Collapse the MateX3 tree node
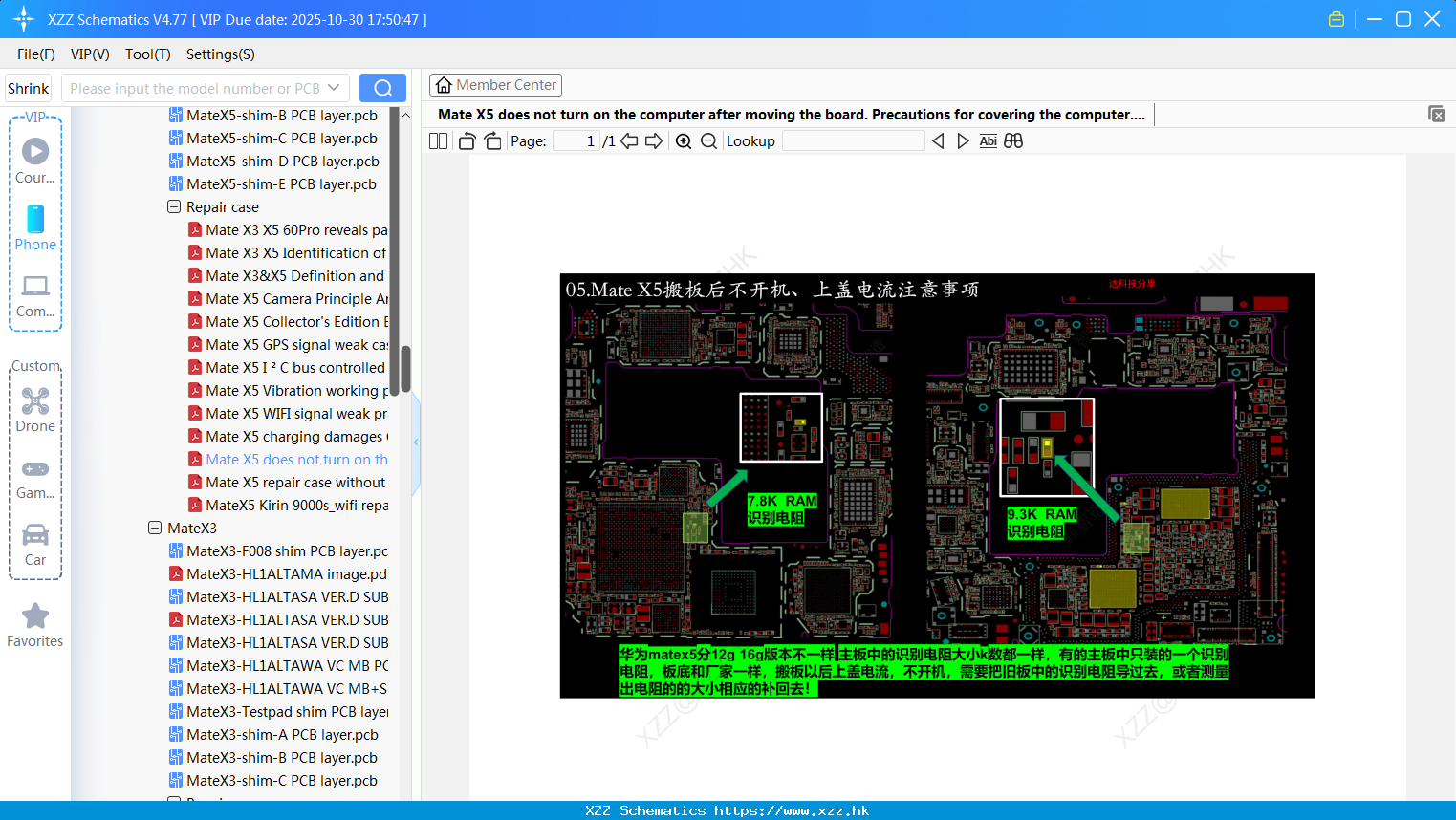Image resolution: width=1456 pixels, height=820 pixels. click(155, 528)
